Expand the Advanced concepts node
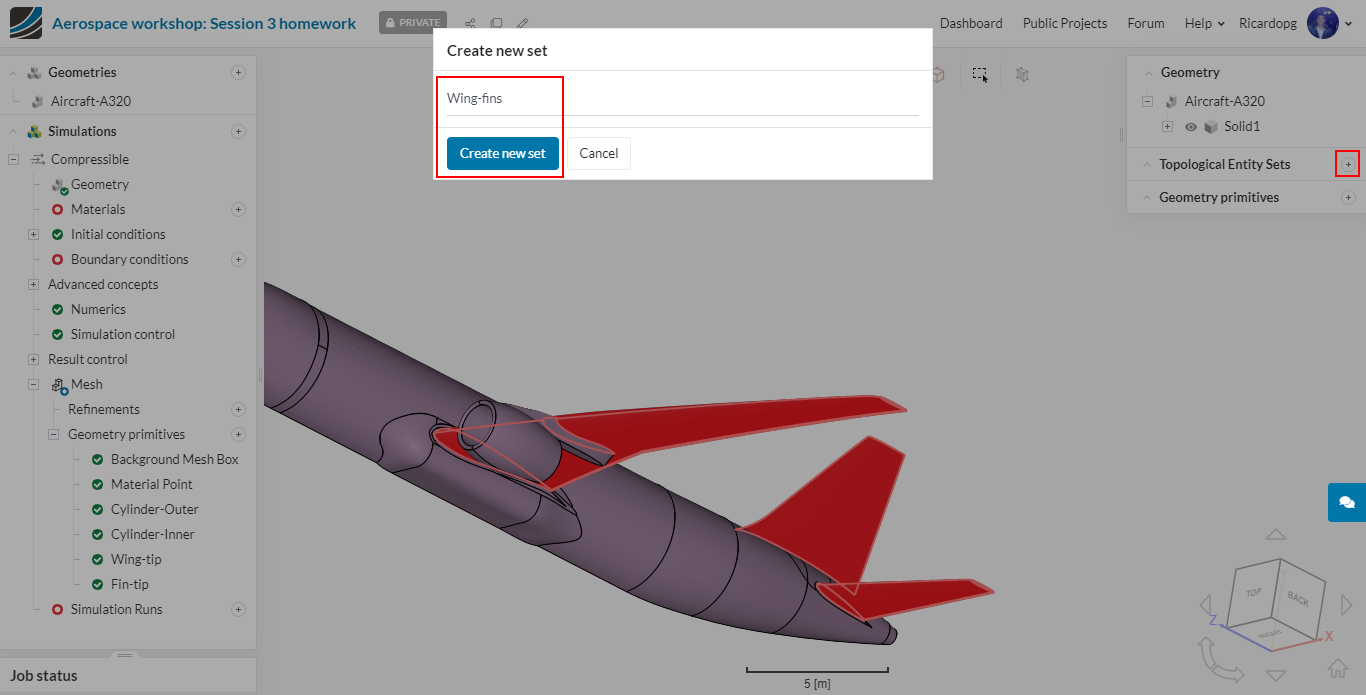 click(33, 284)
